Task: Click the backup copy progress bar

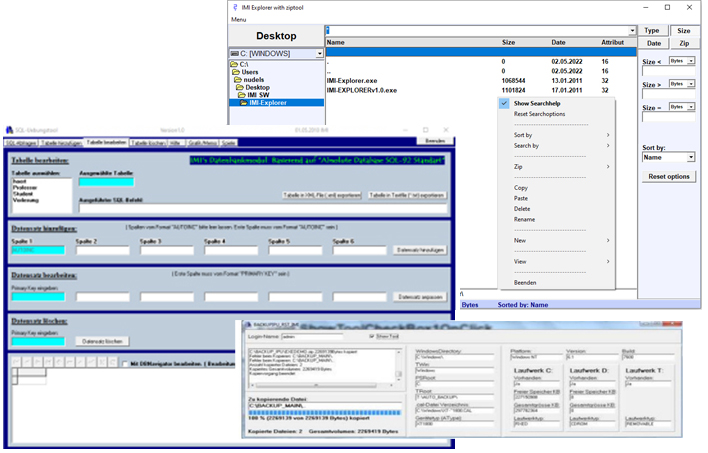Action: coord(326,411)
